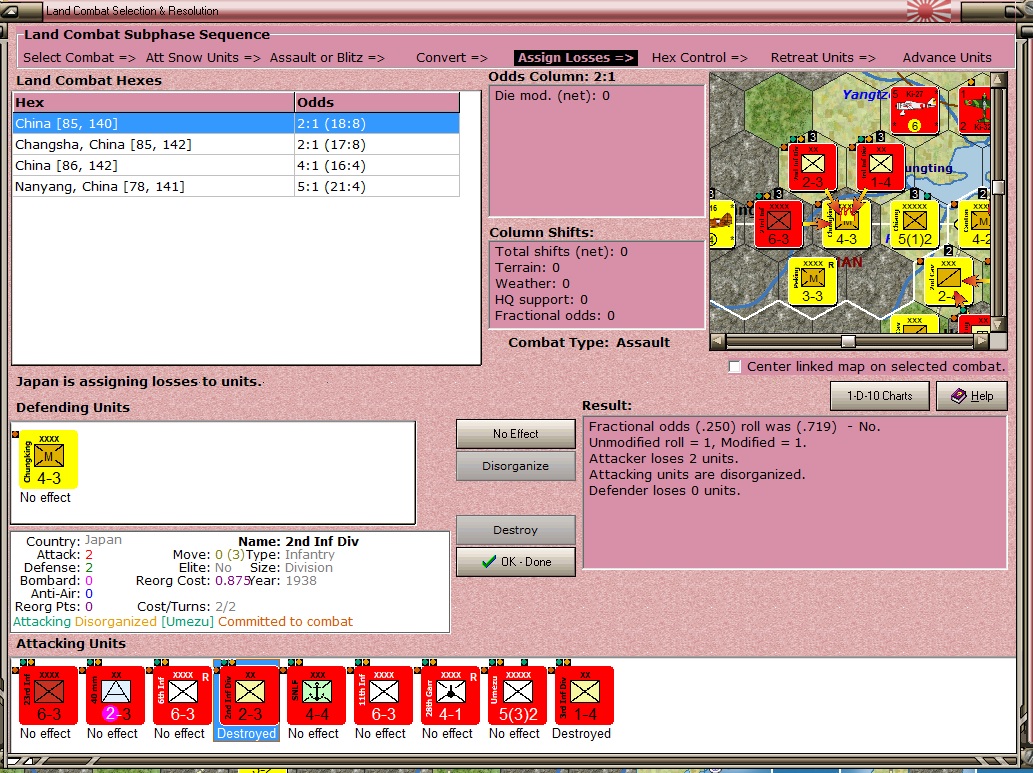
Task: Click the Assign Losses subphase step
Action: tap(576, 58)
